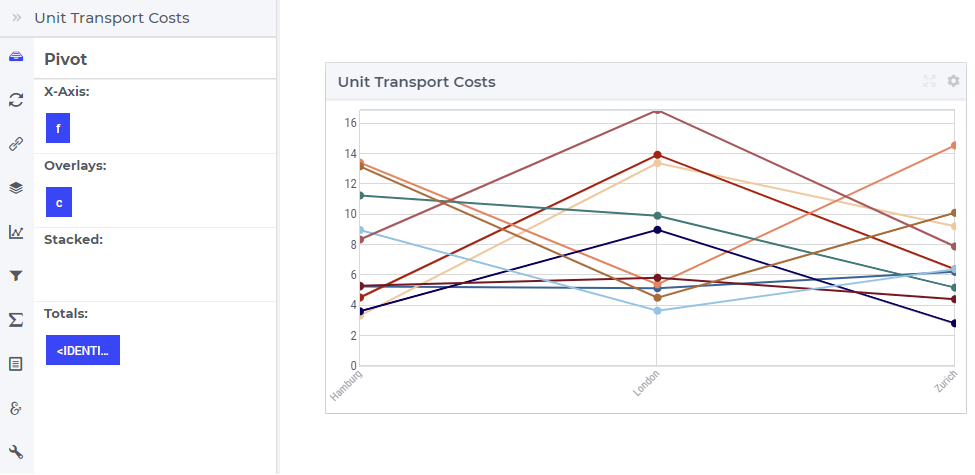This screenshot has height=475, width=975.
Task: Click the top London data point
Action: (657, 111)
